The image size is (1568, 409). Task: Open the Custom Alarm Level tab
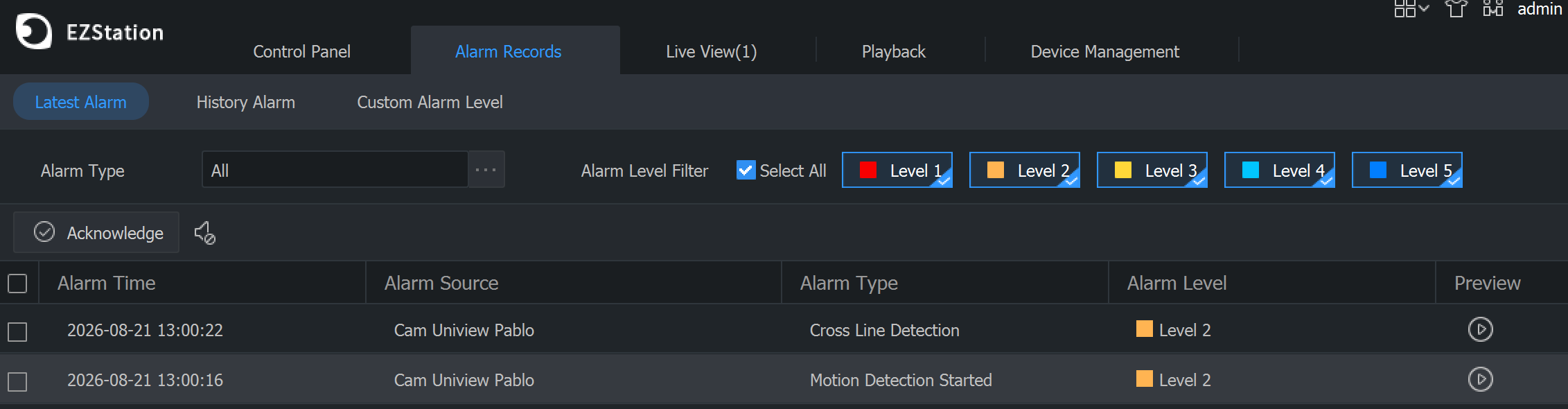pyautogui.click(x=430, y=102)
